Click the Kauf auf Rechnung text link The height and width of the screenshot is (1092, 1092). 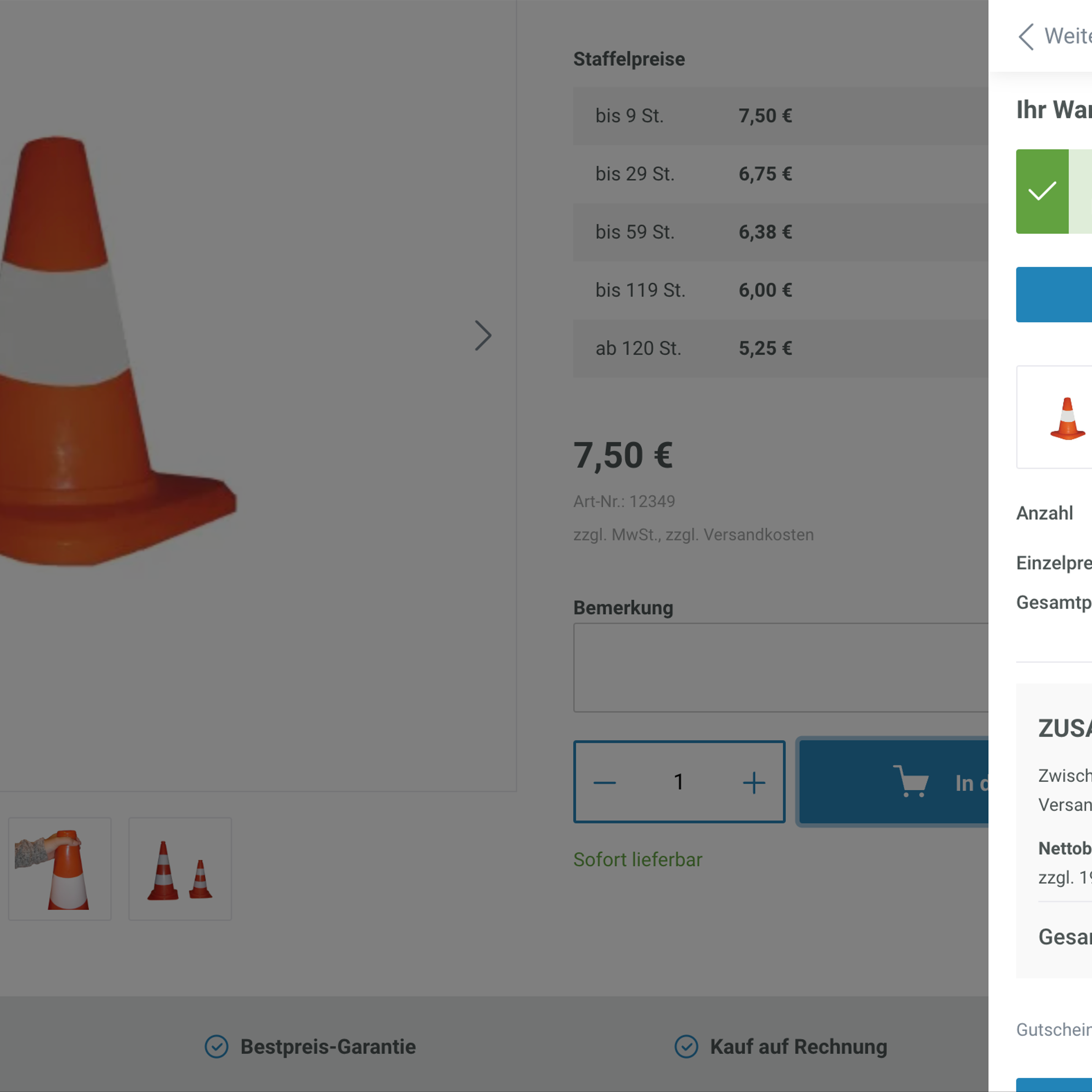pyautogui.click(x=798, y=1046)
